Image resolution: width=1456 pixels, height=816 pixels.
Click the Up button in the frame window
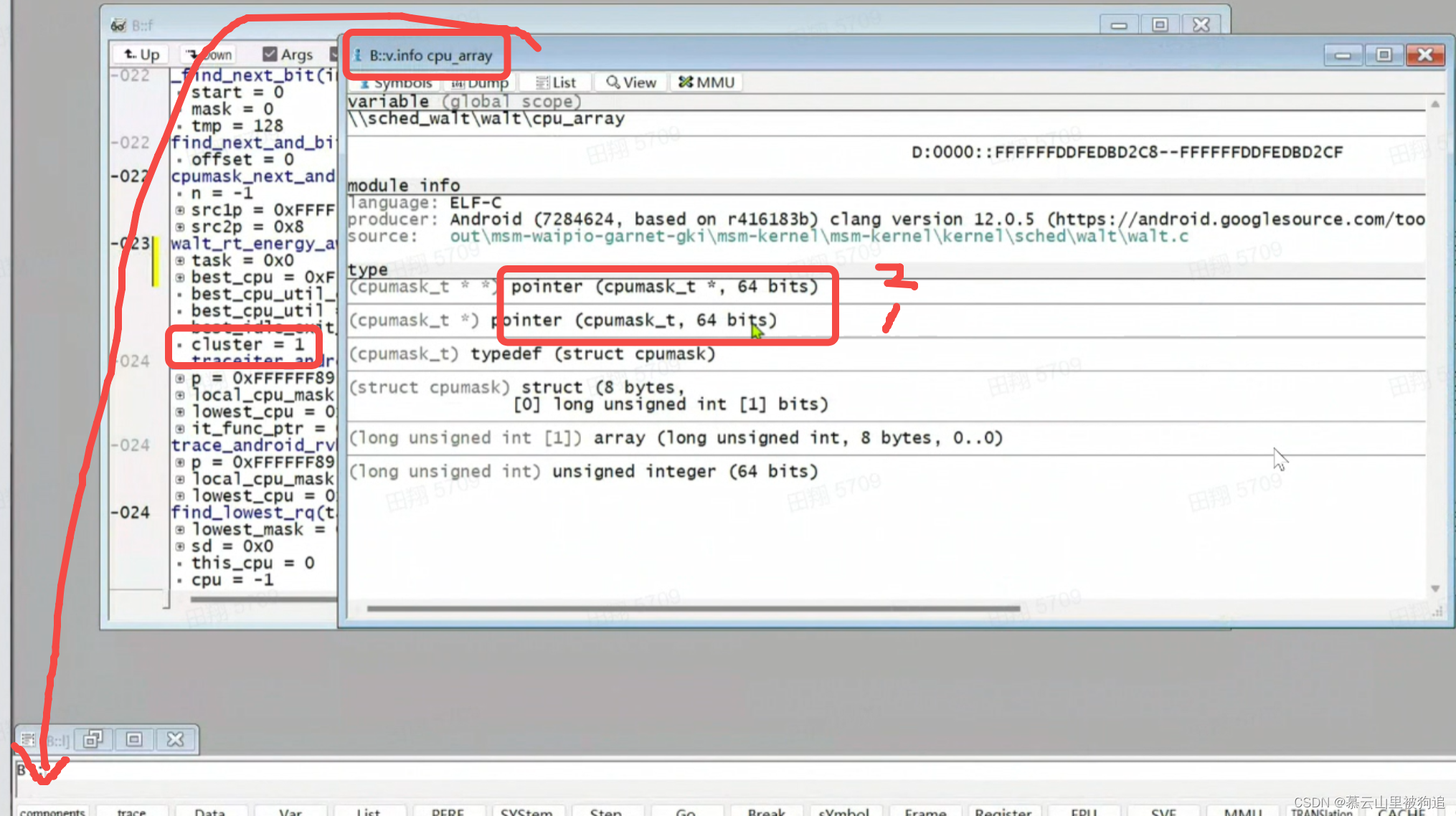coord(141,54)
